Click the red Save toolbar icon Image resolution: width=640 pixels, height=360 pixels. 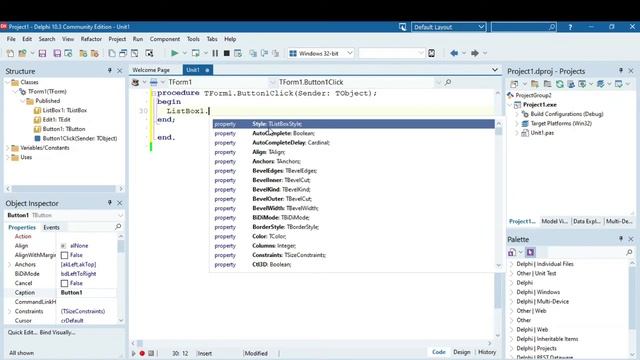[x=42, y=53]
